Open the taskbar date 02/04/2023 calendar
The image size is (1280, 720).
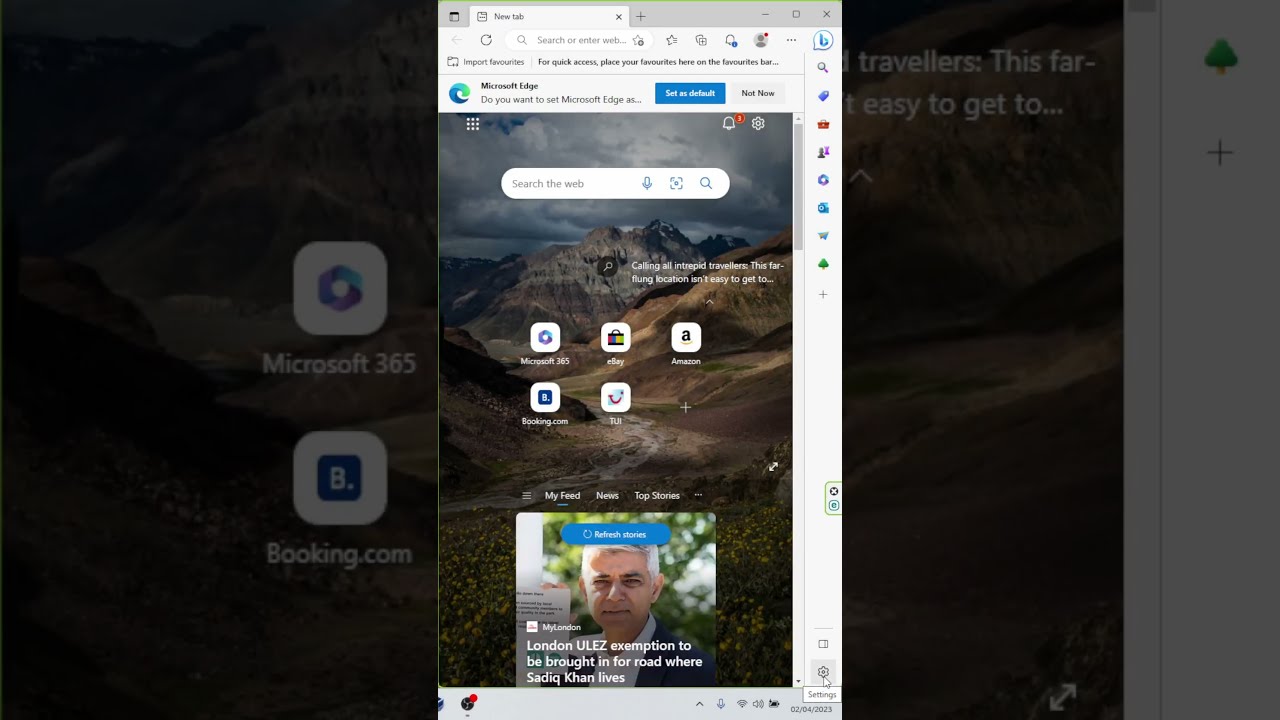coord(811,709)
